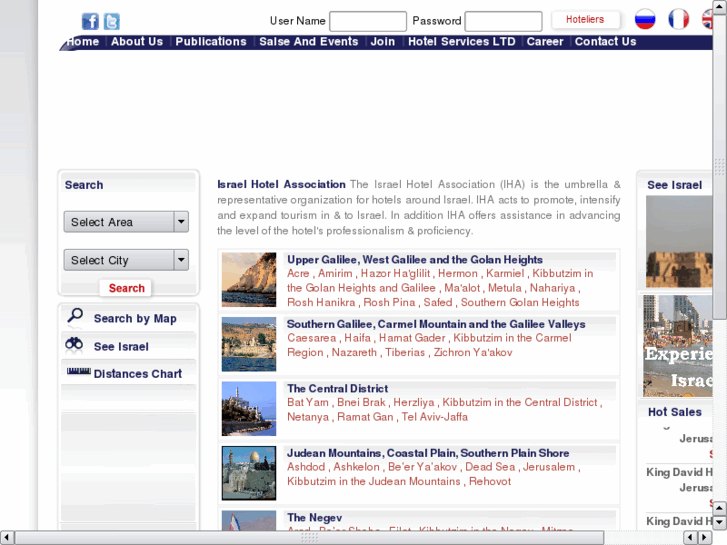Open The Central District heading

click(338, 389)
